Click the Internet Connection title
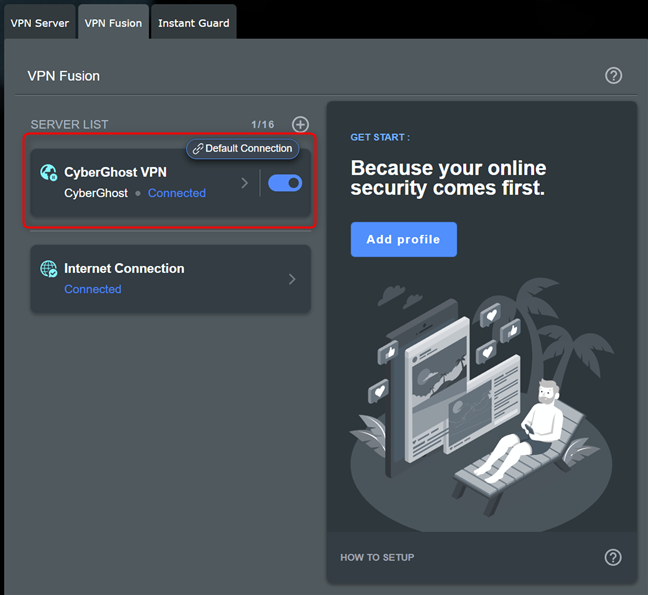 tap(124, 269)
